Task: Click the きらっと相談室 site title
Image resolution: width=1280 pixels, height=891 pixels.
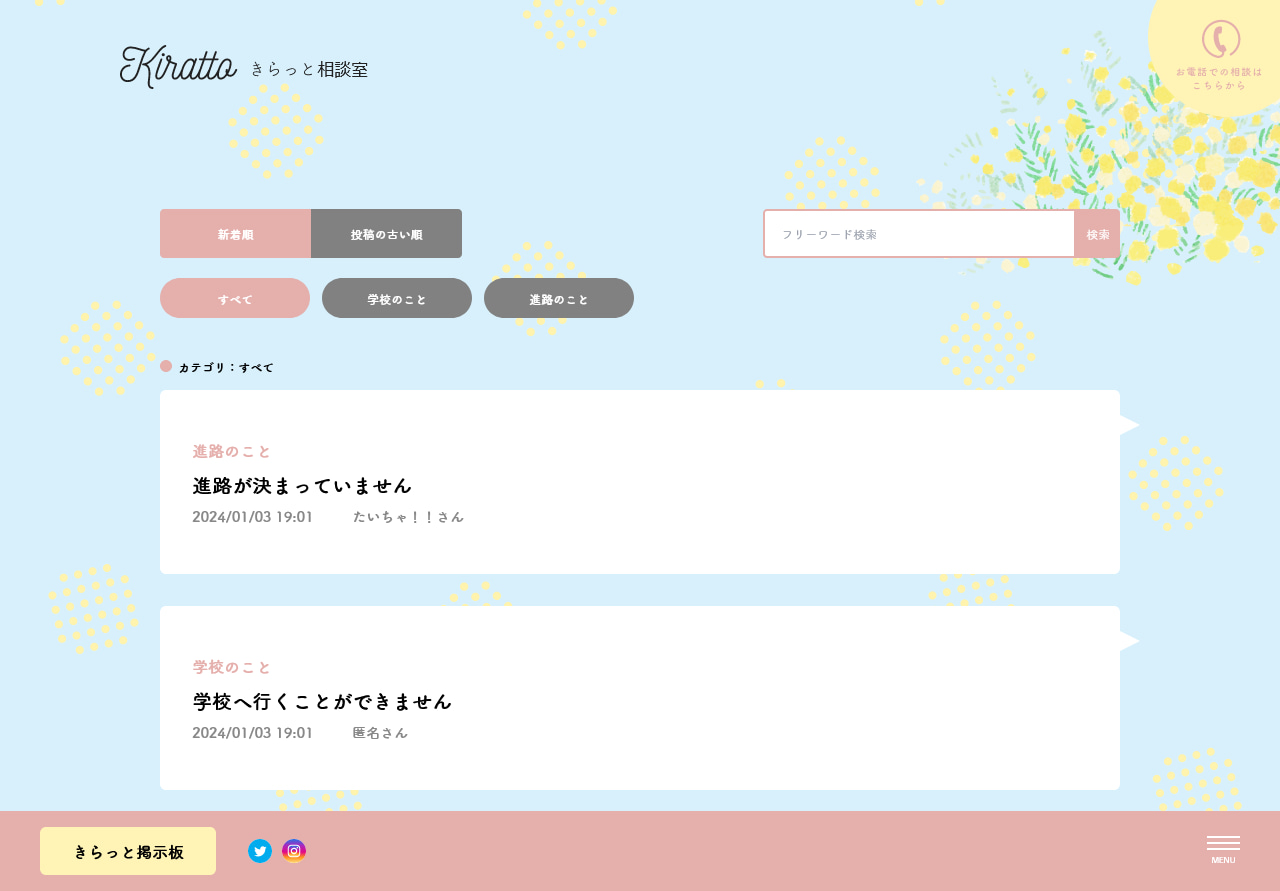Action: (309, 69)
